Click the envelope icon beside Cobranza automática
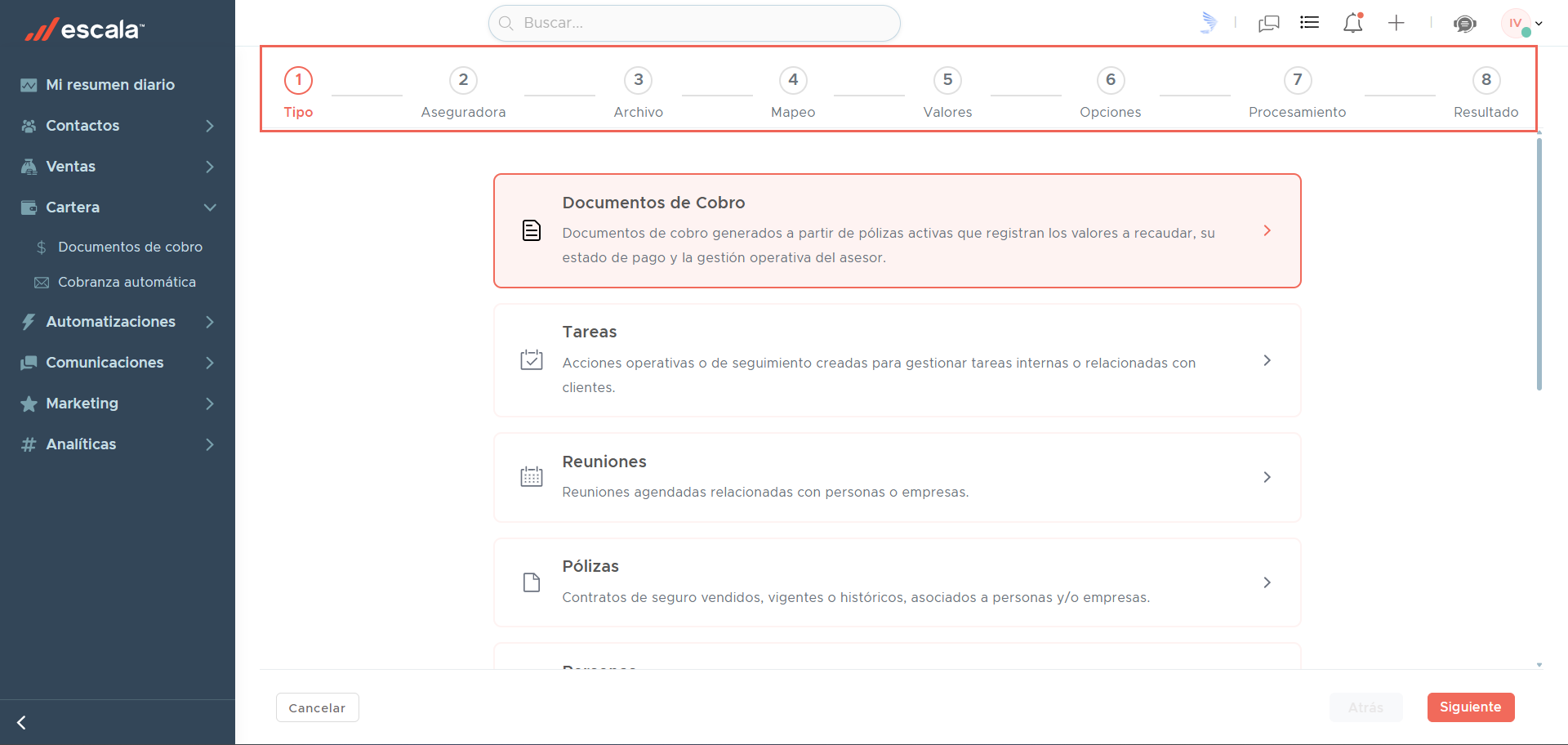 [41, 283]
